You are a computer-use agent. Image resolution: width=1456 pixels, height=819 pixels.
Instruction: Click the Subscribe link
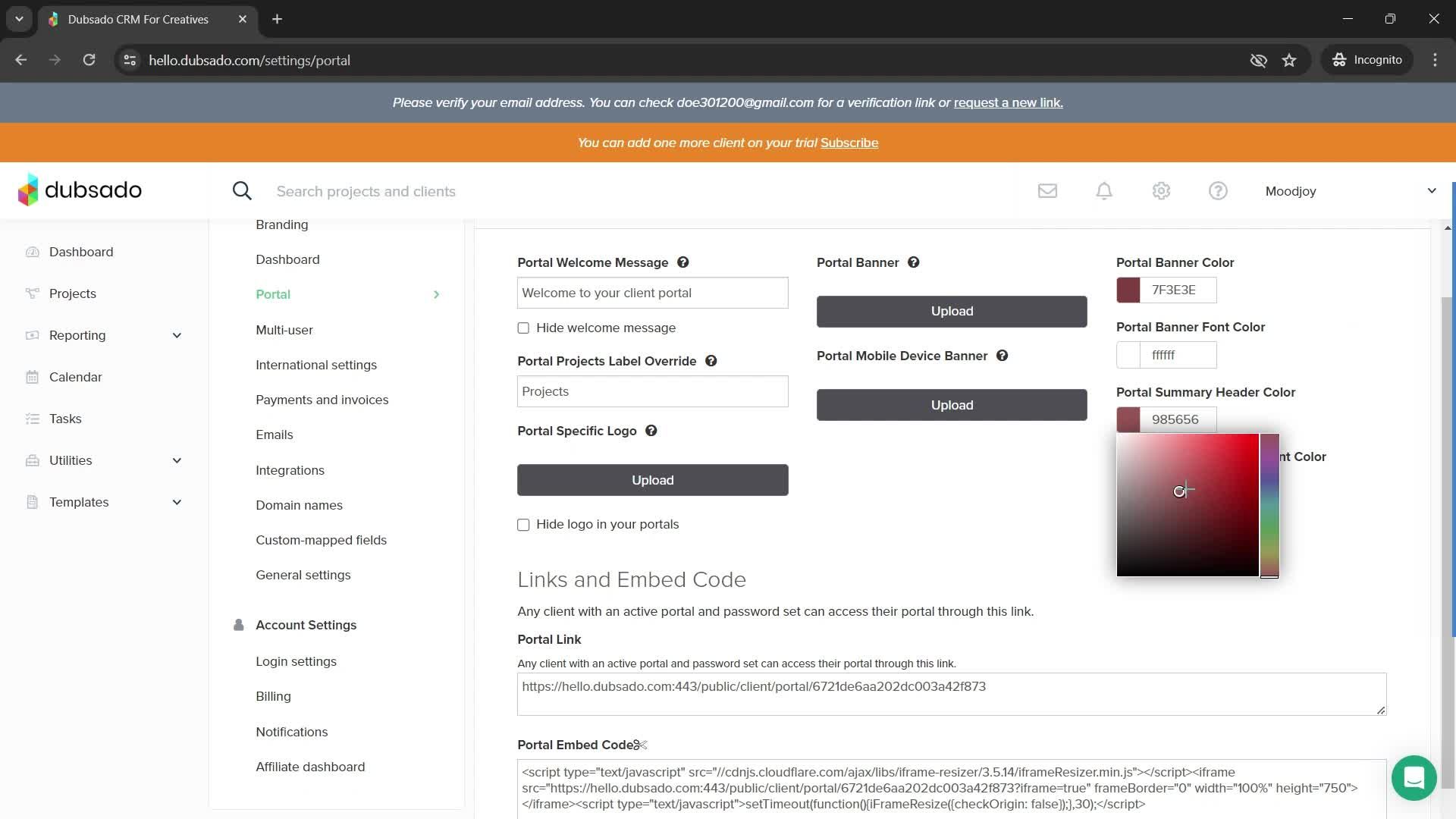pos(849,143)
